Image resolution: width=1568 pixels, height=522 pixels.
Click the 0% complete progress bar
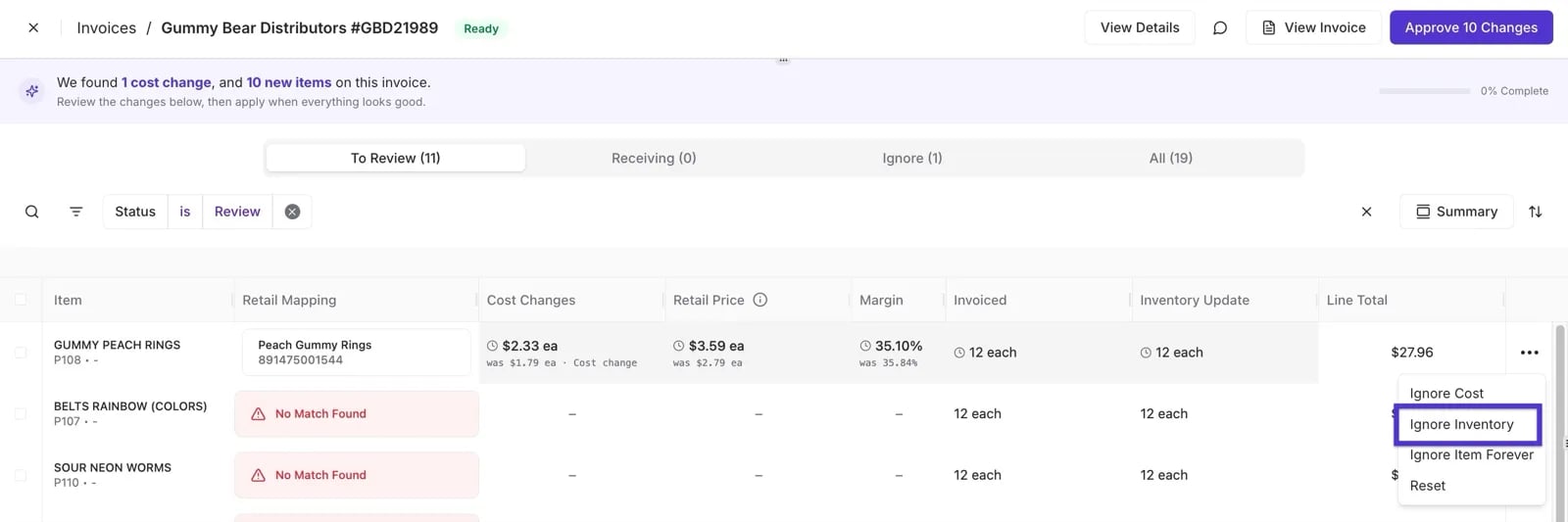click(1424, 91)
